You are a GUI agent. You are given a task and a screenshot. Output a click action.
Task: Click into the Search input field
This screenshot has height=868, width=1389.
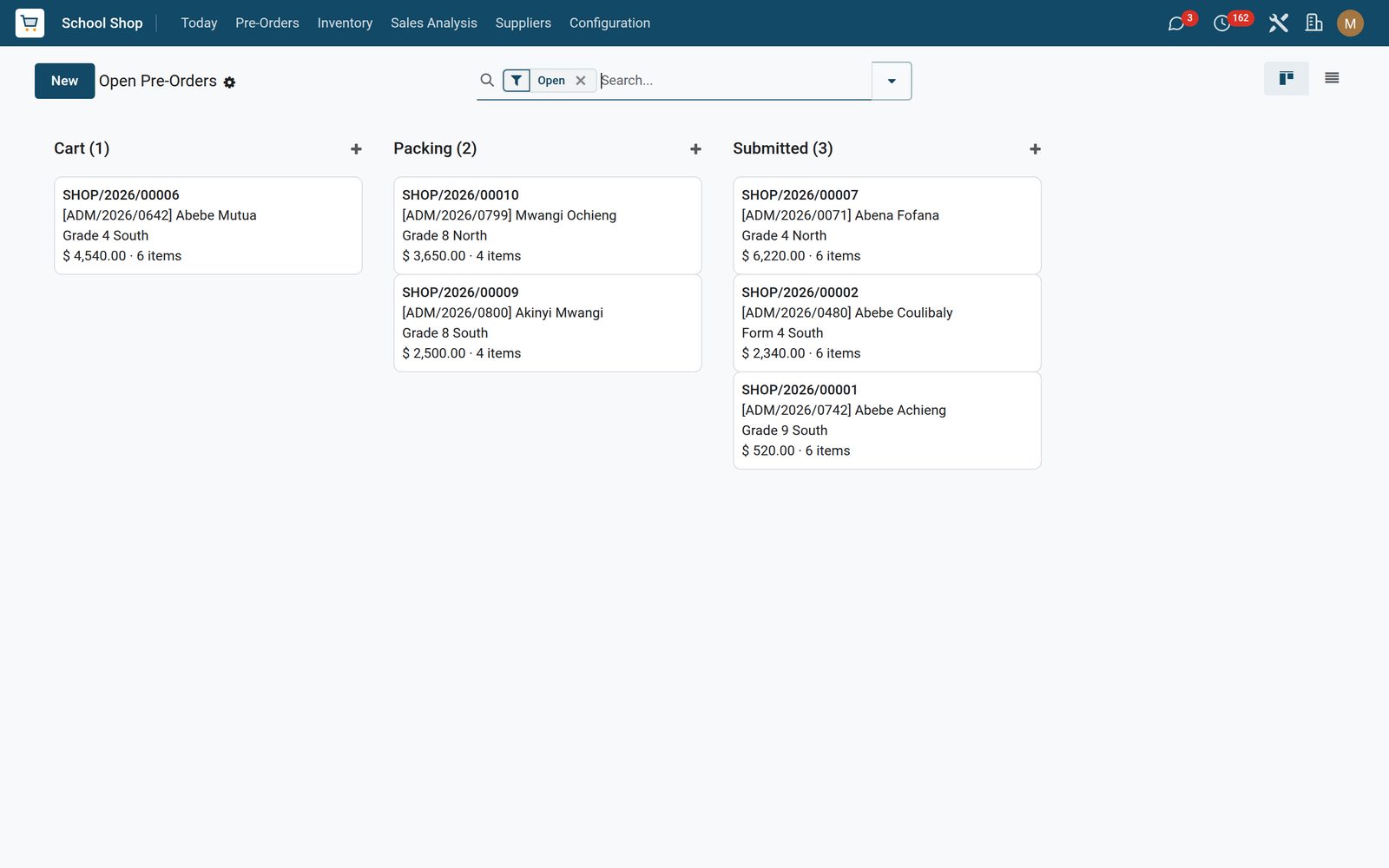pyautogui.click(x=734, y=81)
